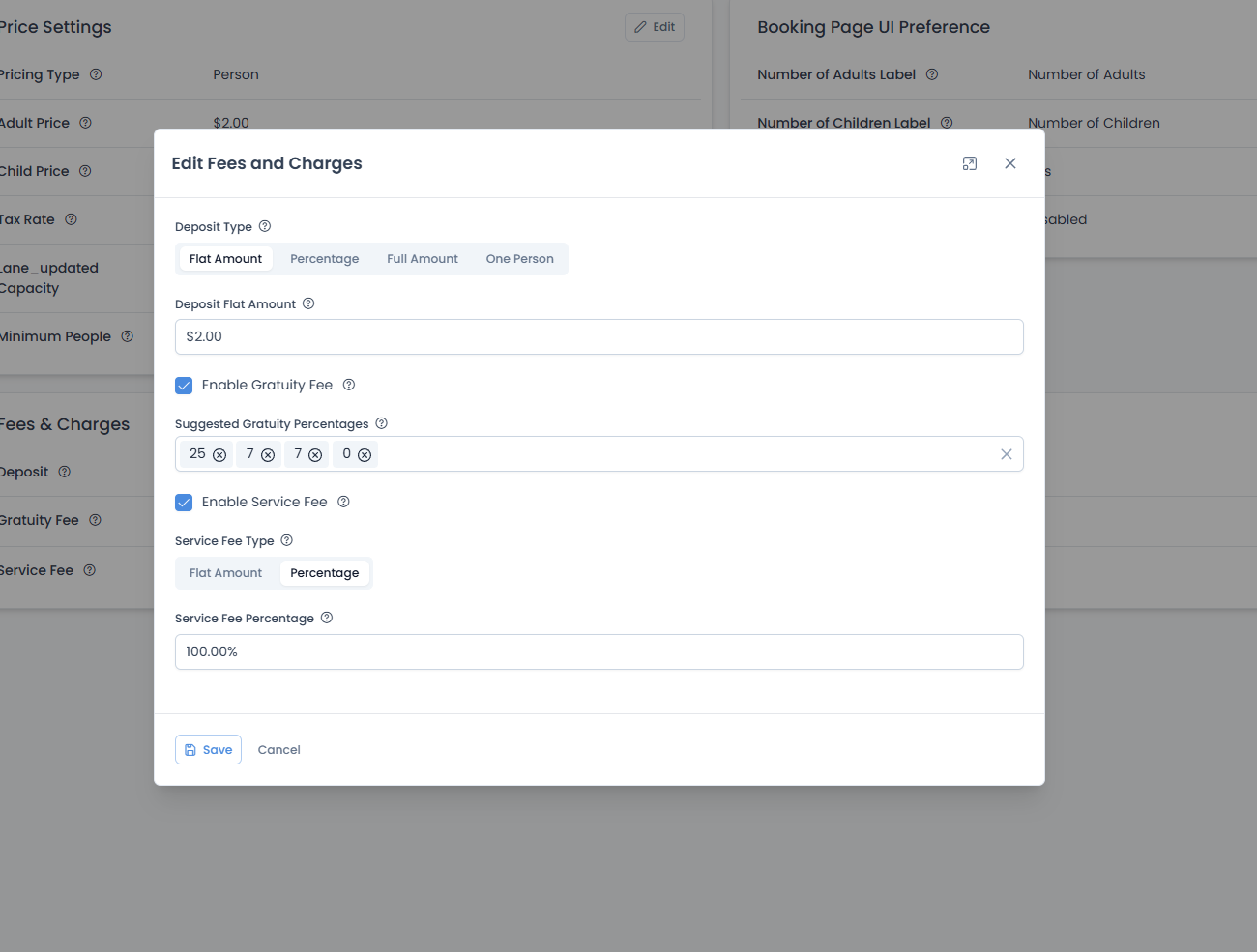Choose Flat Amount service fee type

tap(225, 573)
